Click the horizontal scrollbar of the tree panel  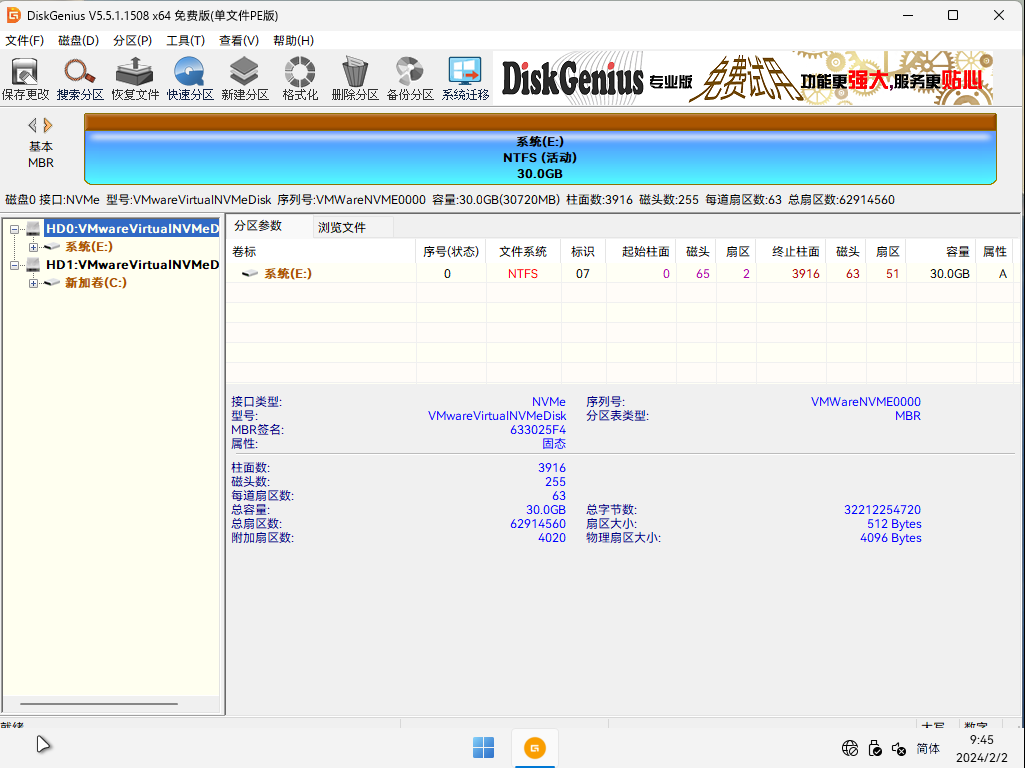point(99,704)
